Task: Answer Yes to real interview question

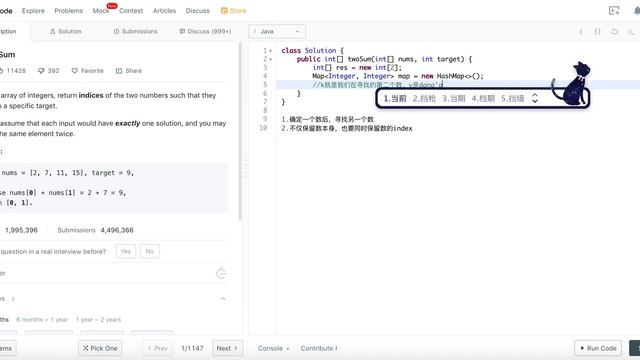Action: click(126, 251)
